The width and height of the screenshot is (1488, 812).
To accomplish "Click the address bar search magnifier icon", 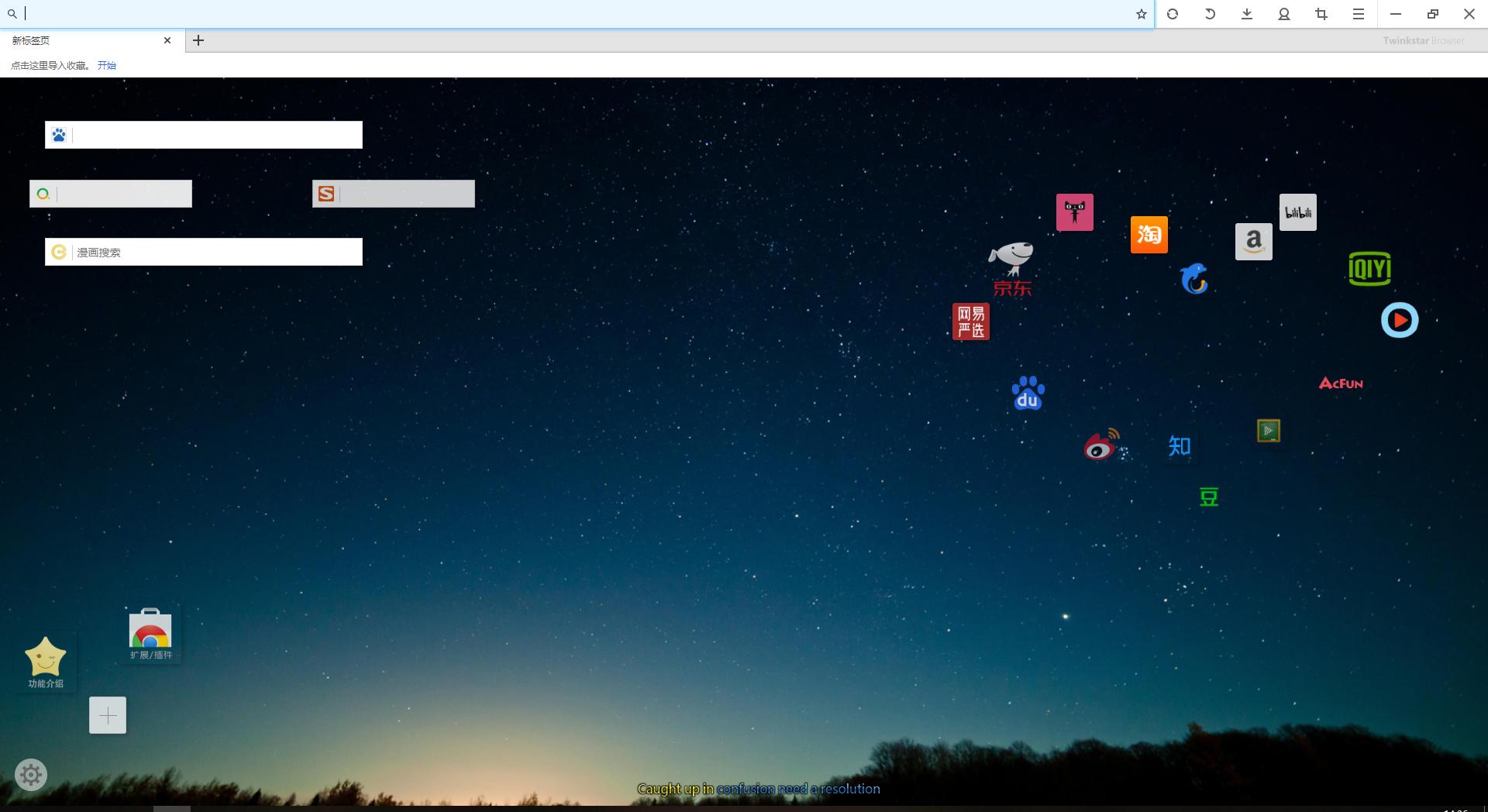I will tap(12, 14).
